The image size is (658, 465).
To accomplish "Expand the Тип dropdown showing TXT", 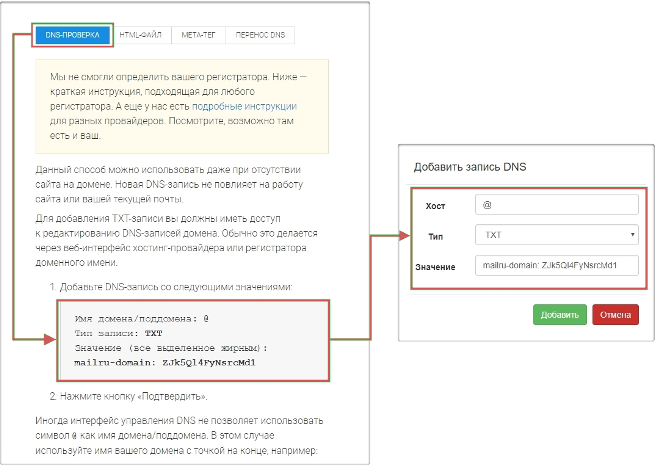I will (x=557, y=235).
